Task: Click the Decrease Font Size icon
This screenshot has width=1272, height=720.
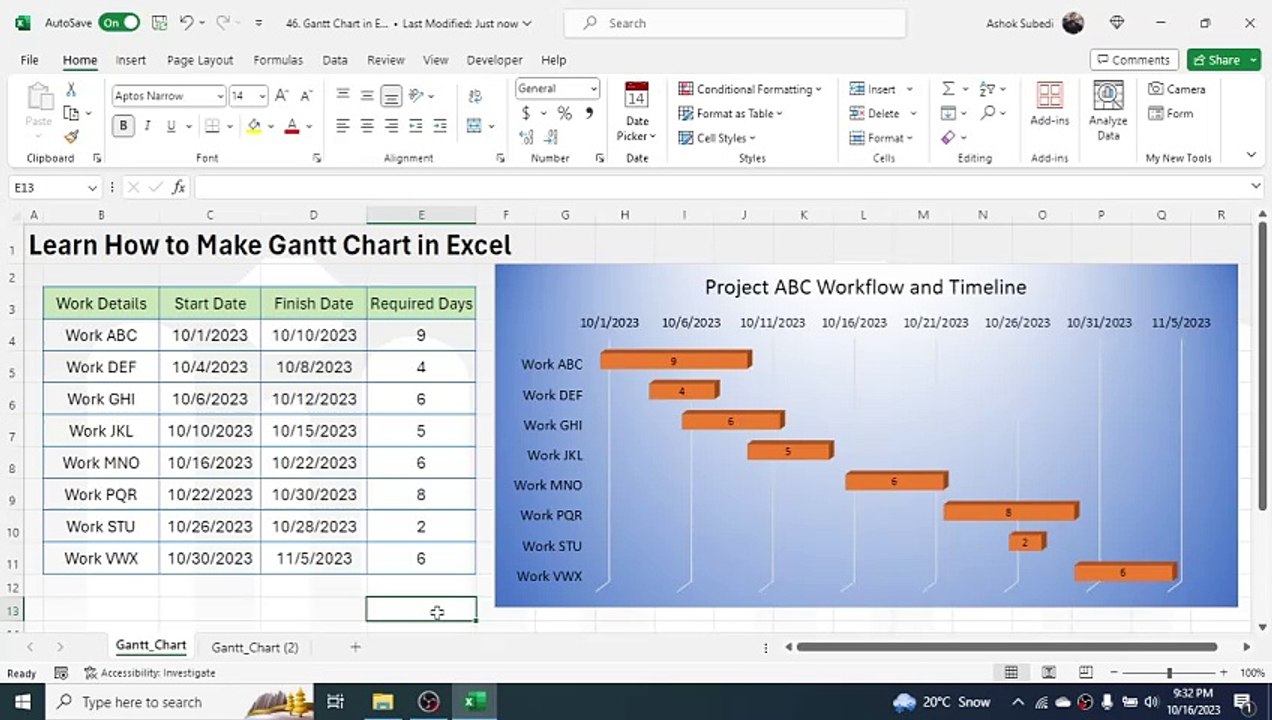Action: pyautogui.click(x=305, y=96)
